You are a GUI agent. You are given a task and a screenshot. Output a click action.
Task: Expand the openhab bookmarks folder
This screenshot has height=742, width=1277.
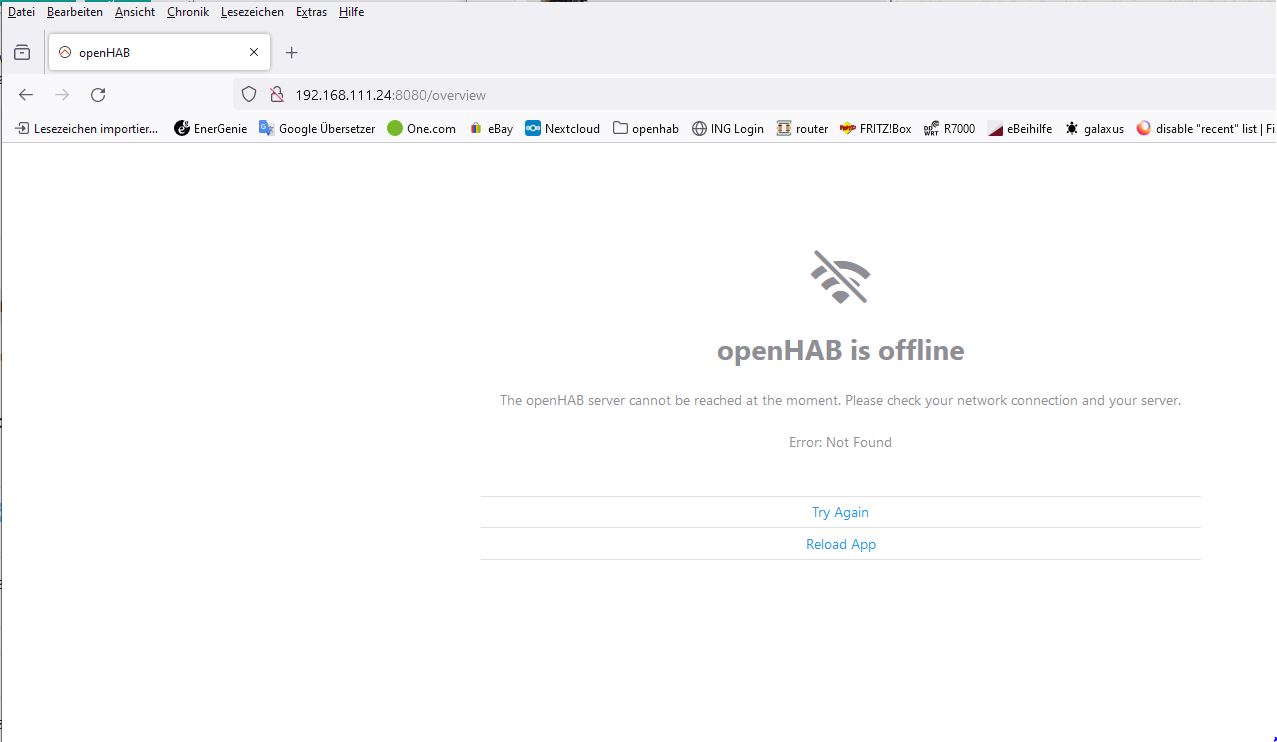tap(646, 128)
